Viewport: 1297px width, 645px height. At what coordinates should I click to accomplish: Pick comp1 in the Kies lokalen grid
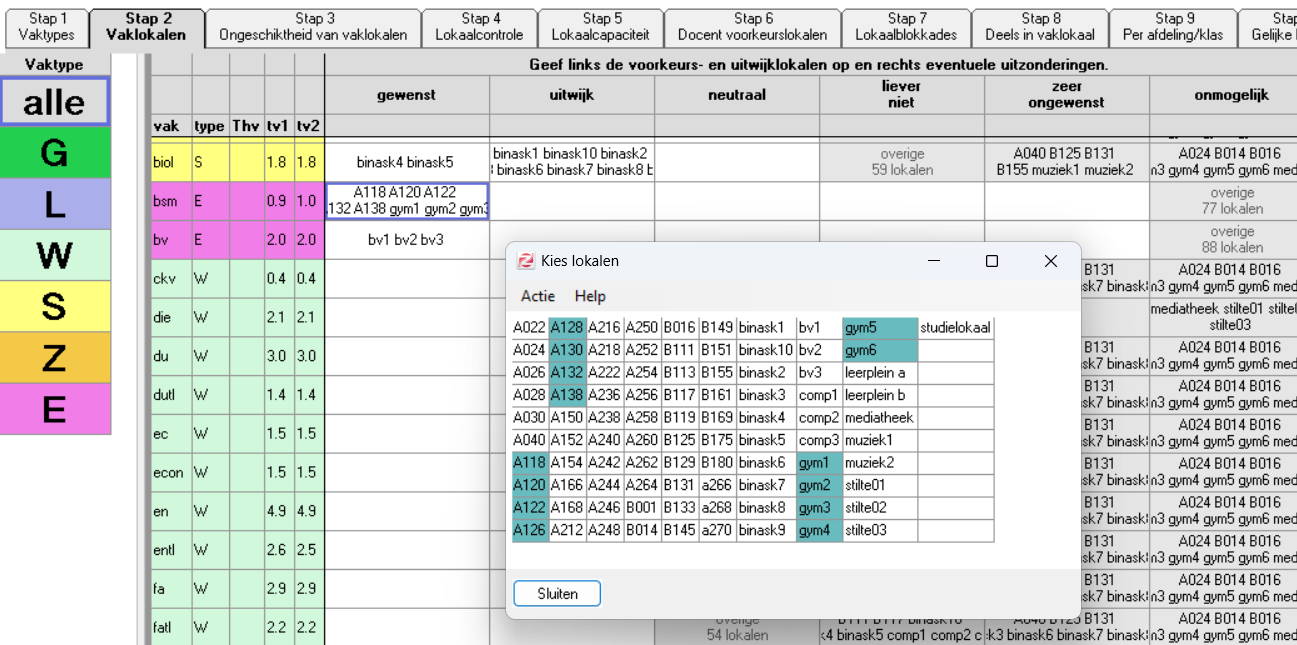(819, 395)
